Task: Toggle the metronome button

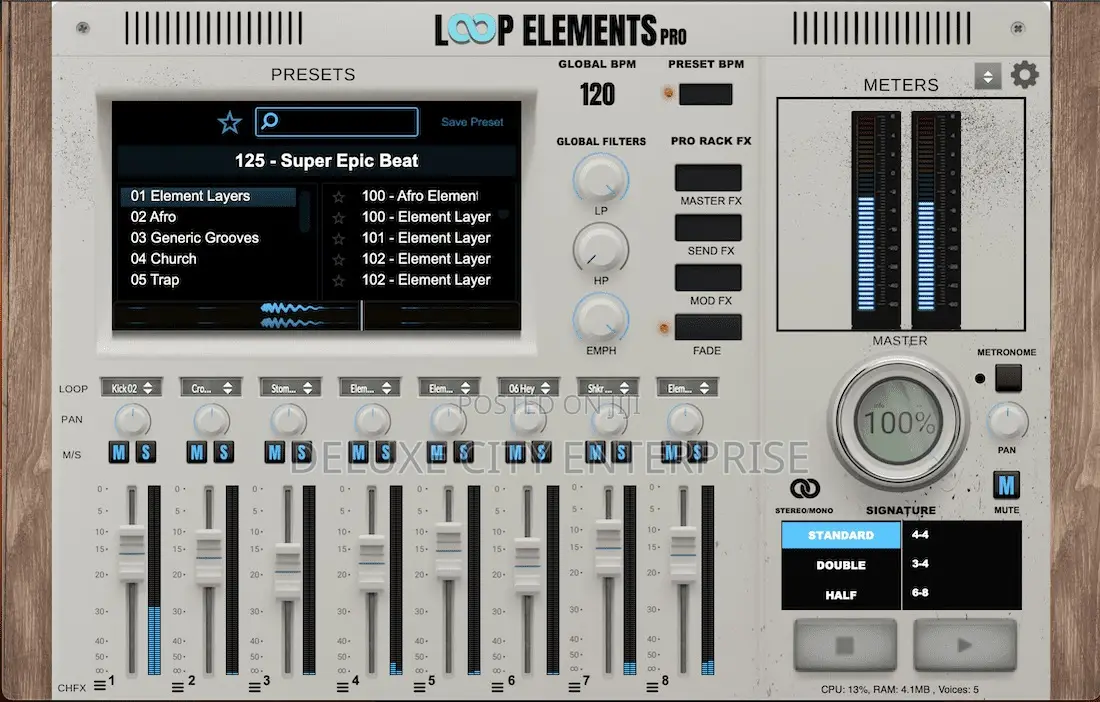Action: (1008, 379)
